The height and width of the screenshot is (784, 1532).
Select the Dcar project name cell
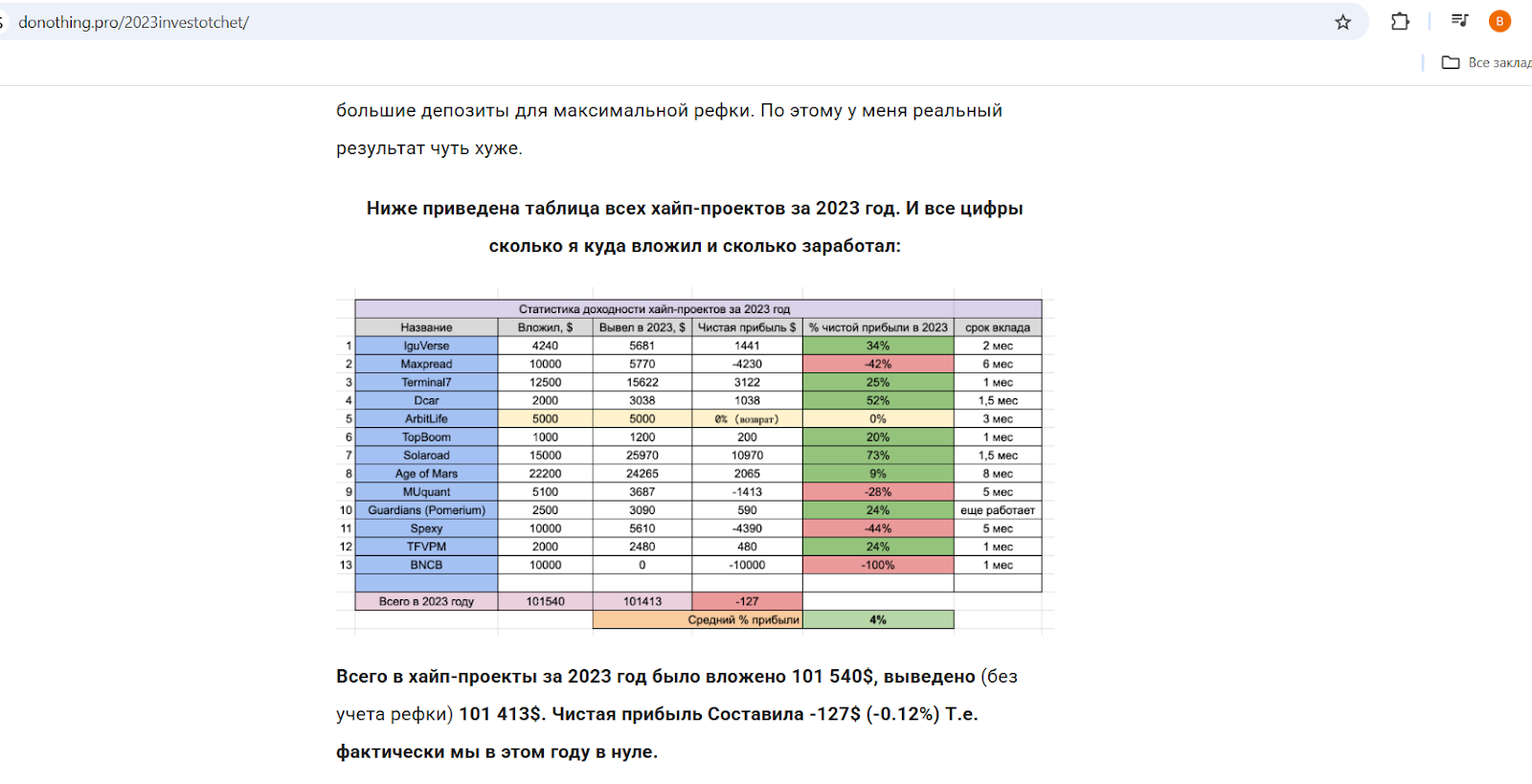426,400
